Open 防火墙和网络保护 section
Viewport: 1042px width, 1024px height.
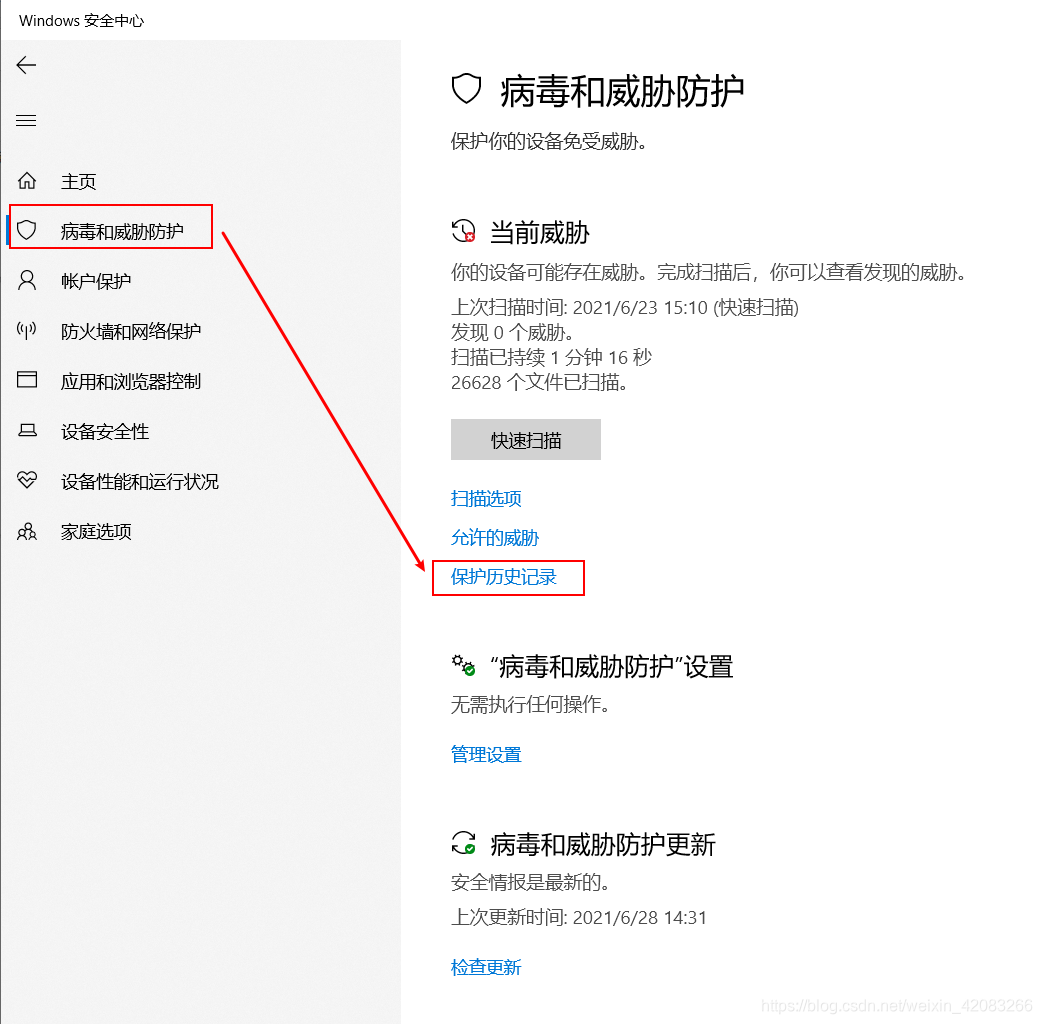[131, 331]
